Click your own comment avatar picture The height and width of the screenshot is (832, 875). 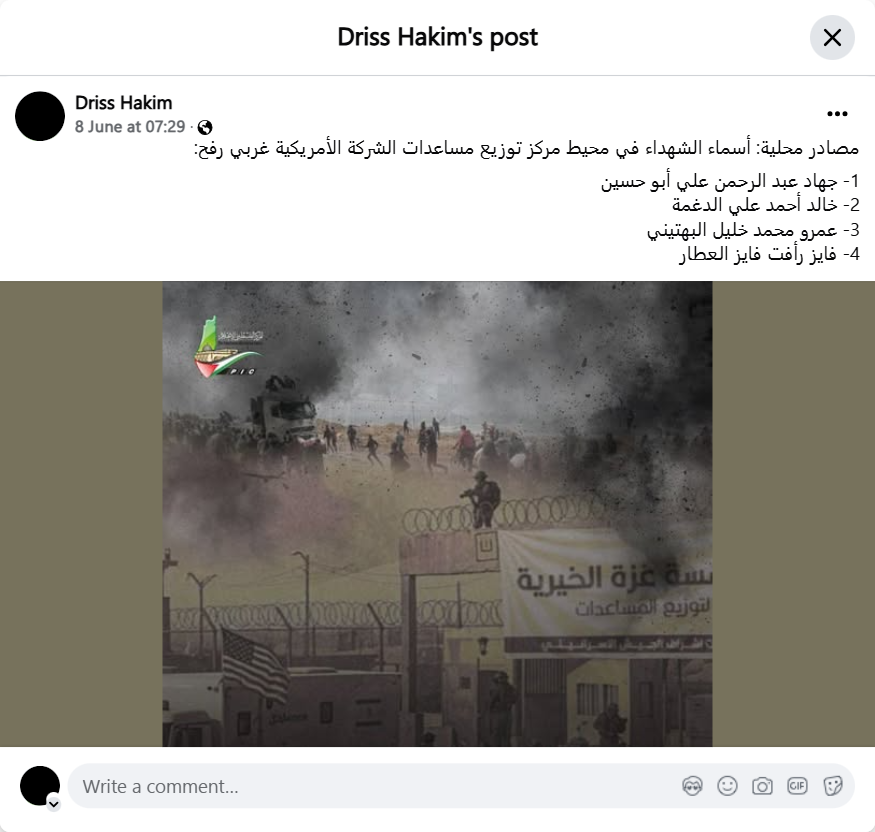tap(40, 786)
